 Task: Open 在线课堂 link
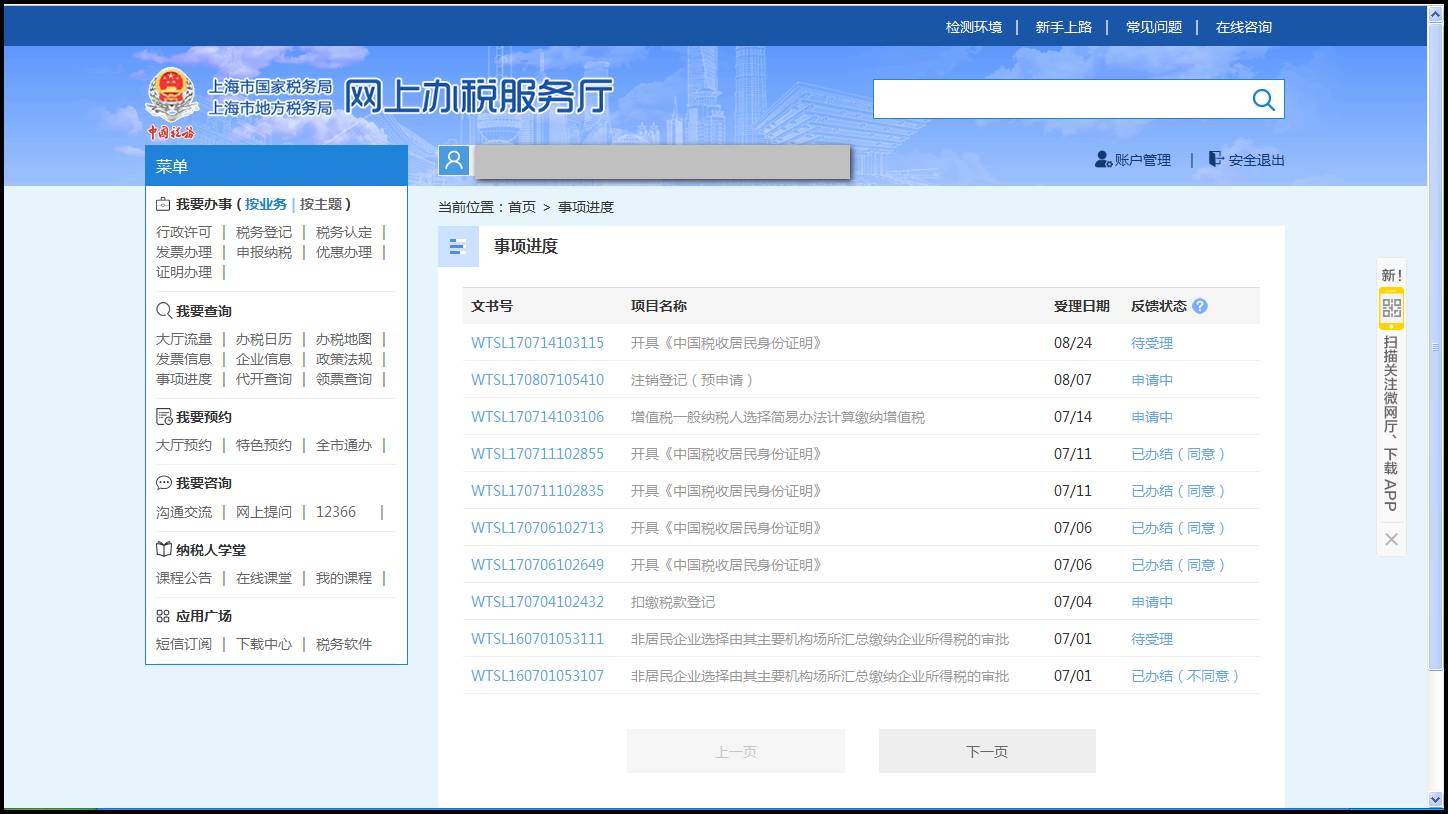tap(264, 578)
